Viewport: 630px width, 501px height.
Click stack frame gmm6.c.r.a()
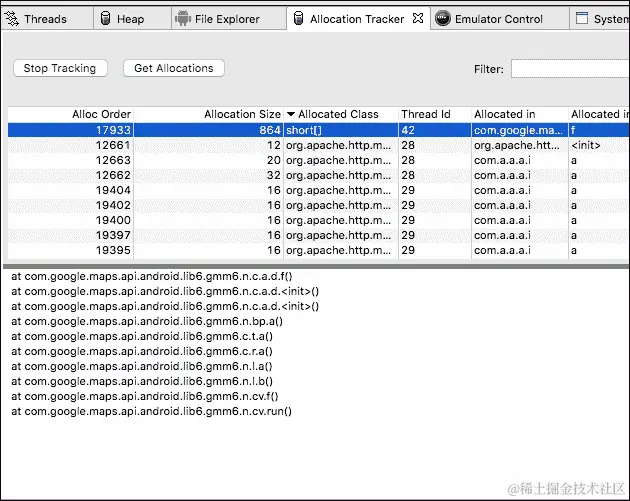[x=142, y=352]
